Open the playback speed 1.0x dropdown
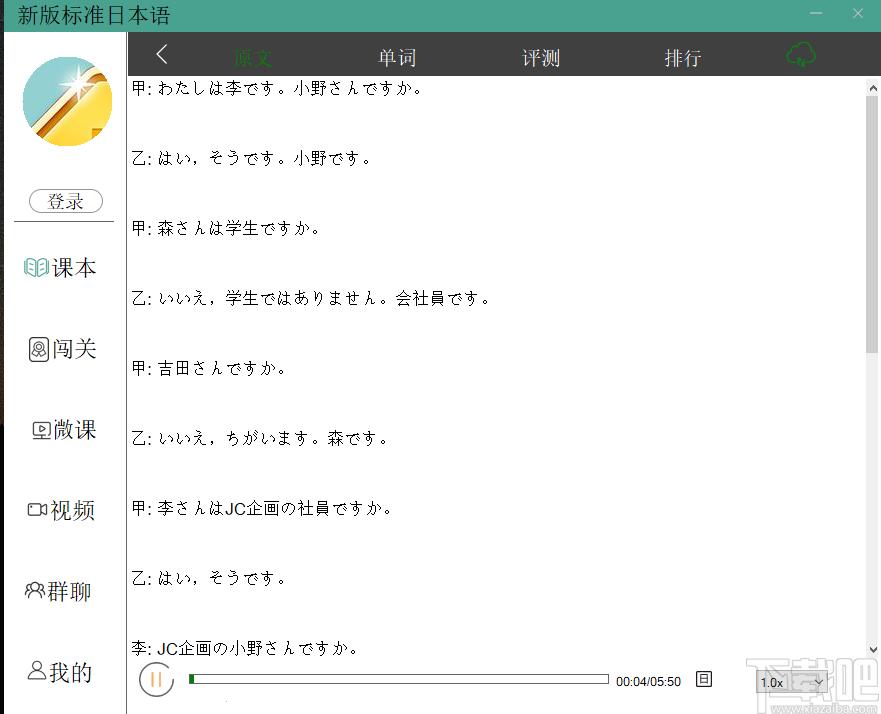The image size is (881, 714). pyautogui.click(x=791, y=682)
